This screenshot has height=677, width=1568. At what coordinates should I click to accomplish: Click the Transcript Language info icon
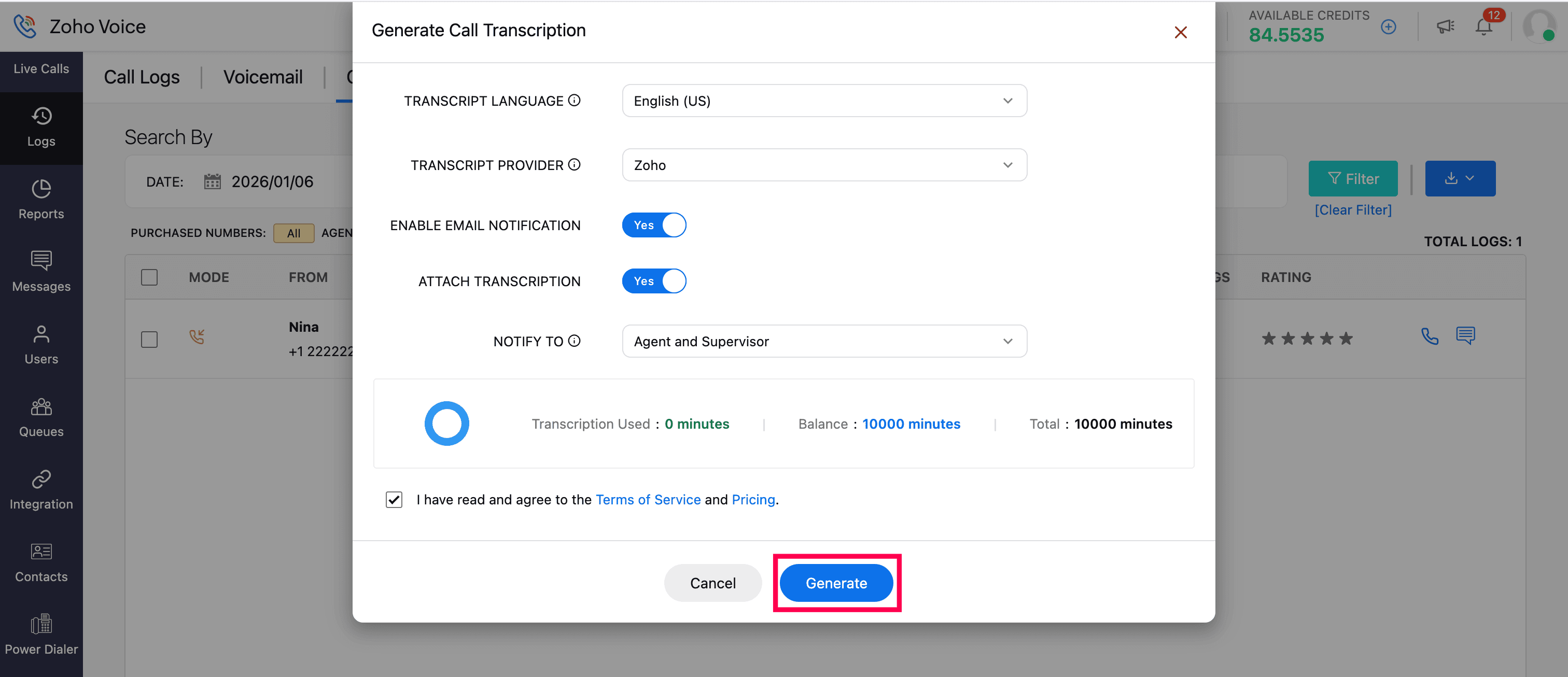tap(574, 101)
